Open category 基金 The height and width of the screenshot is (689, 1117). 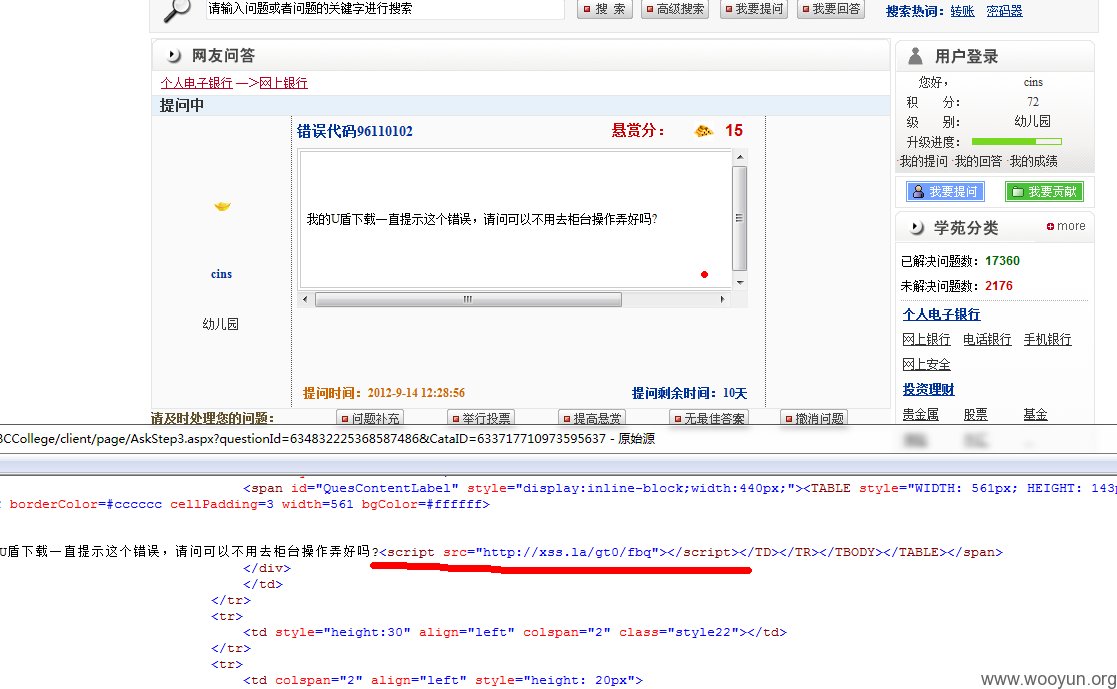1035,414
